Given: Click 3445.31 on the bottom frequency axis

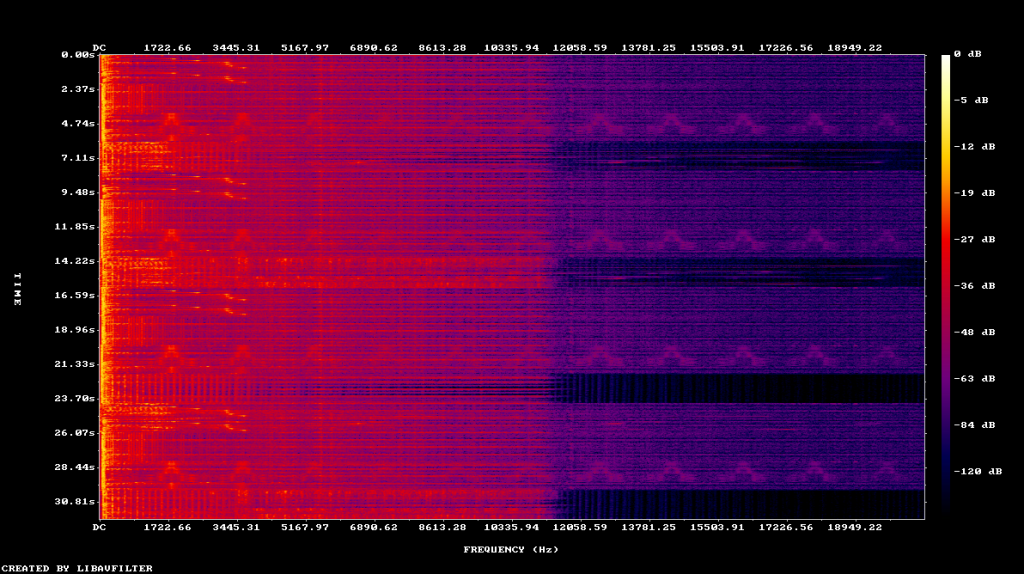Looking at the screenshot, I should [236, 527].
